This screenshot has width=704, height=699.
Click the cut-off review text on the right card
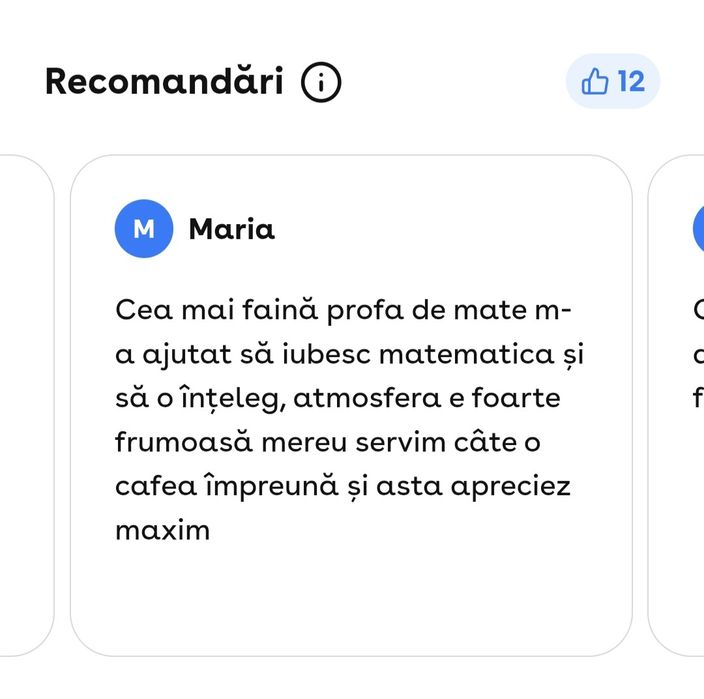tap(697, 354)
